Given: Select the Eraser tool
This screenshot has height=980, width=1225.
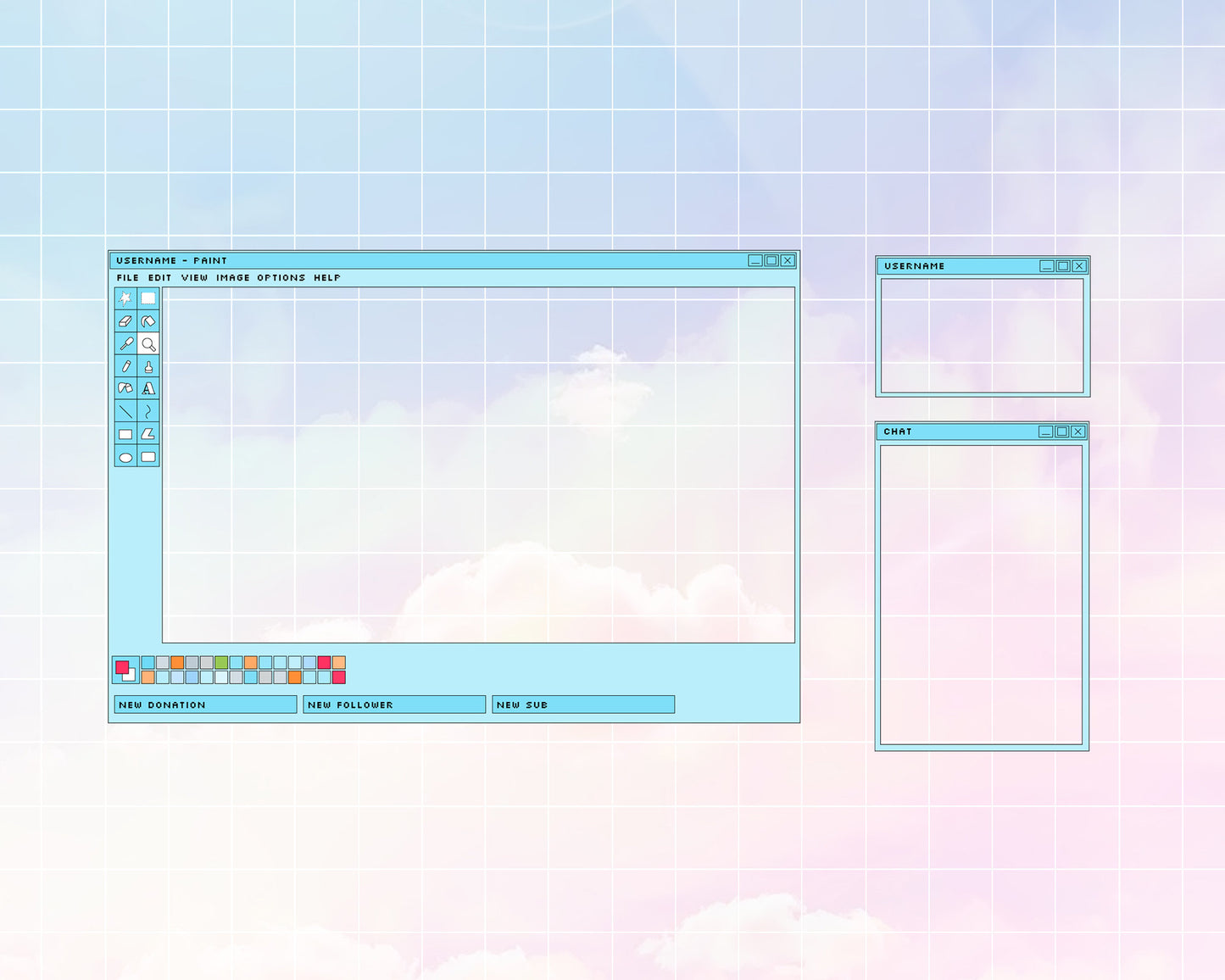Looking at the screenshot, I should tap(124, 320).
